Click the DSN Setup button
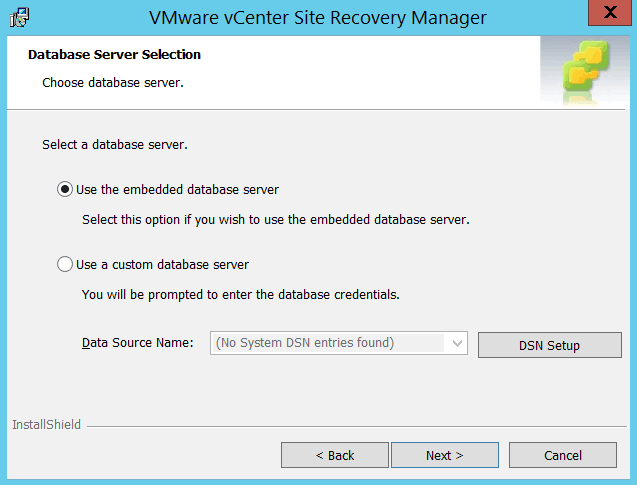Viewport: 637px width, 485px height. (549, 345)
